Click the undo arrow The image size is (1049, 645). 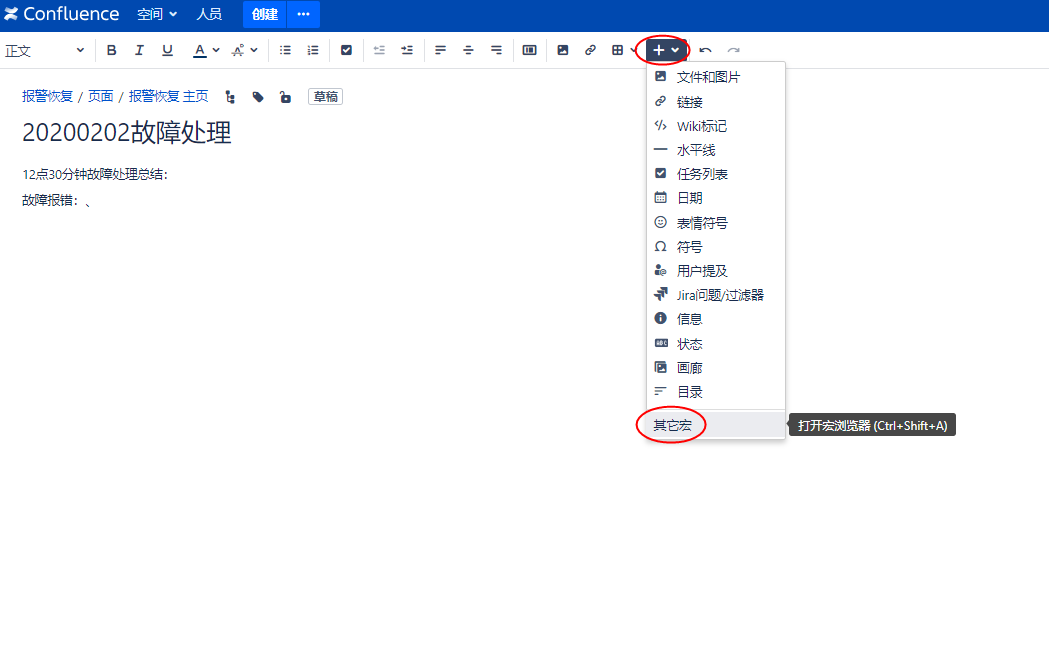pyautogui.click(x=706, y=50)
